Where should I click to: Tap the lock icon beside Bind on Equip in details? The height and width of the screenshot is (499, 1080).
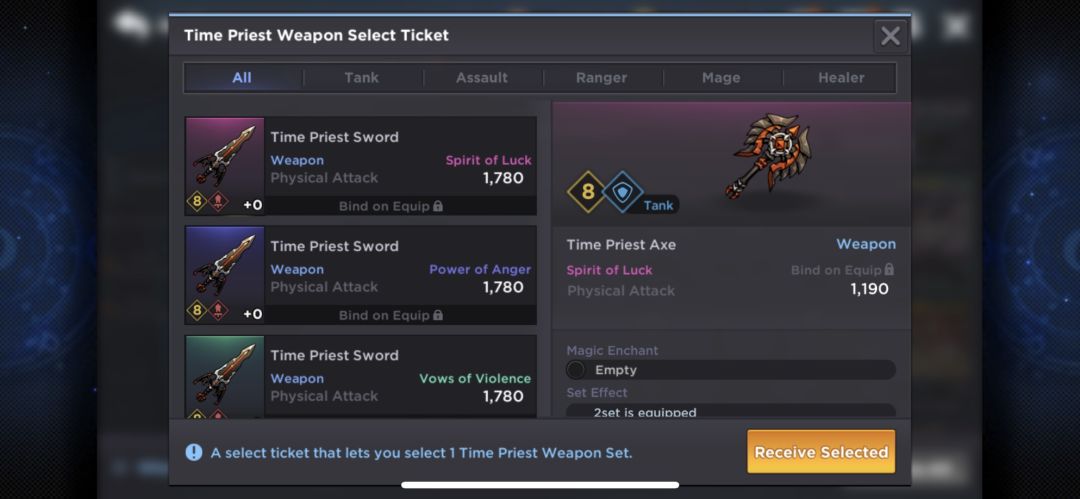point(889,269)
